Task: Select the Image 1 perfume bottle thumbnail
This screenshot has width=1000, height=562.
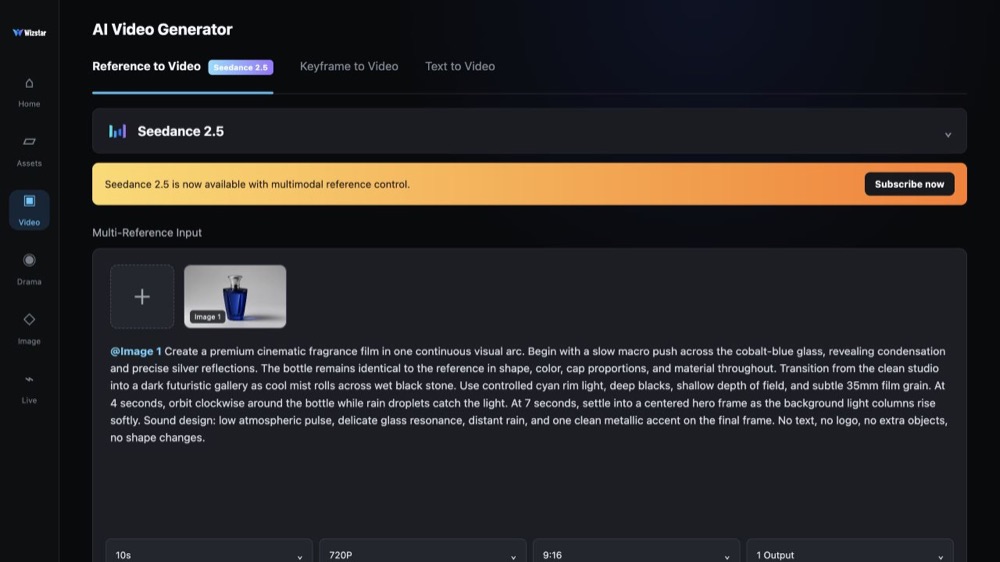Action: (x=235, y=297)
